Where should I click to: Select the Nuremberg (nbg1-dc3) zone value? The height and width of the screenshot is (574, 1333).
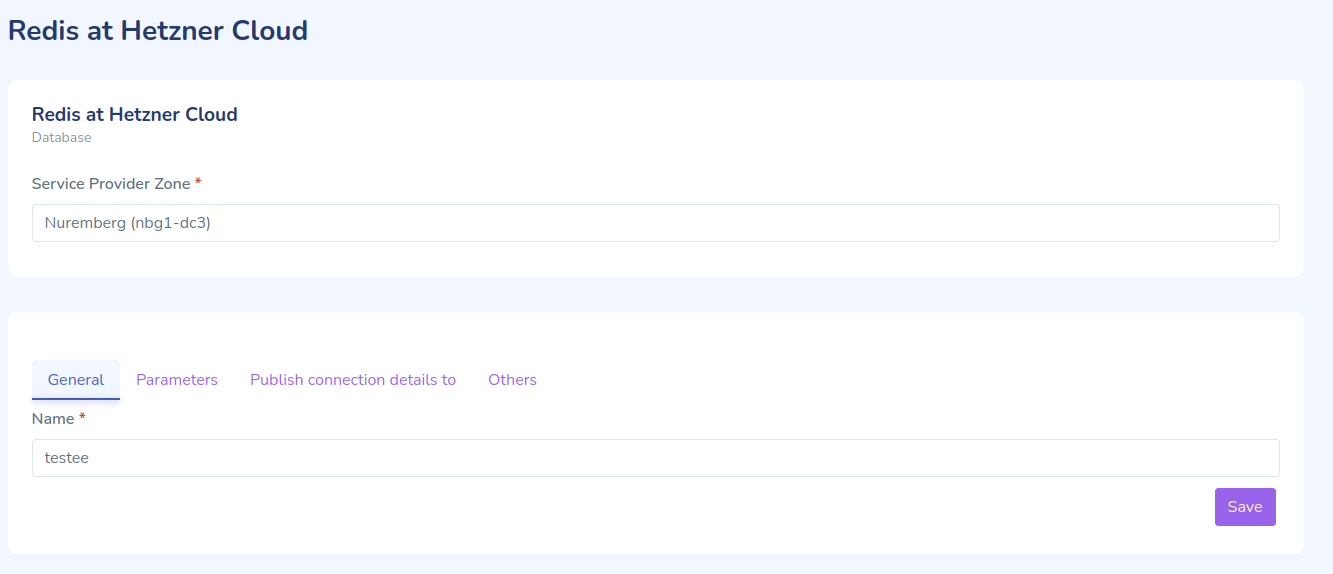[128, 223]
